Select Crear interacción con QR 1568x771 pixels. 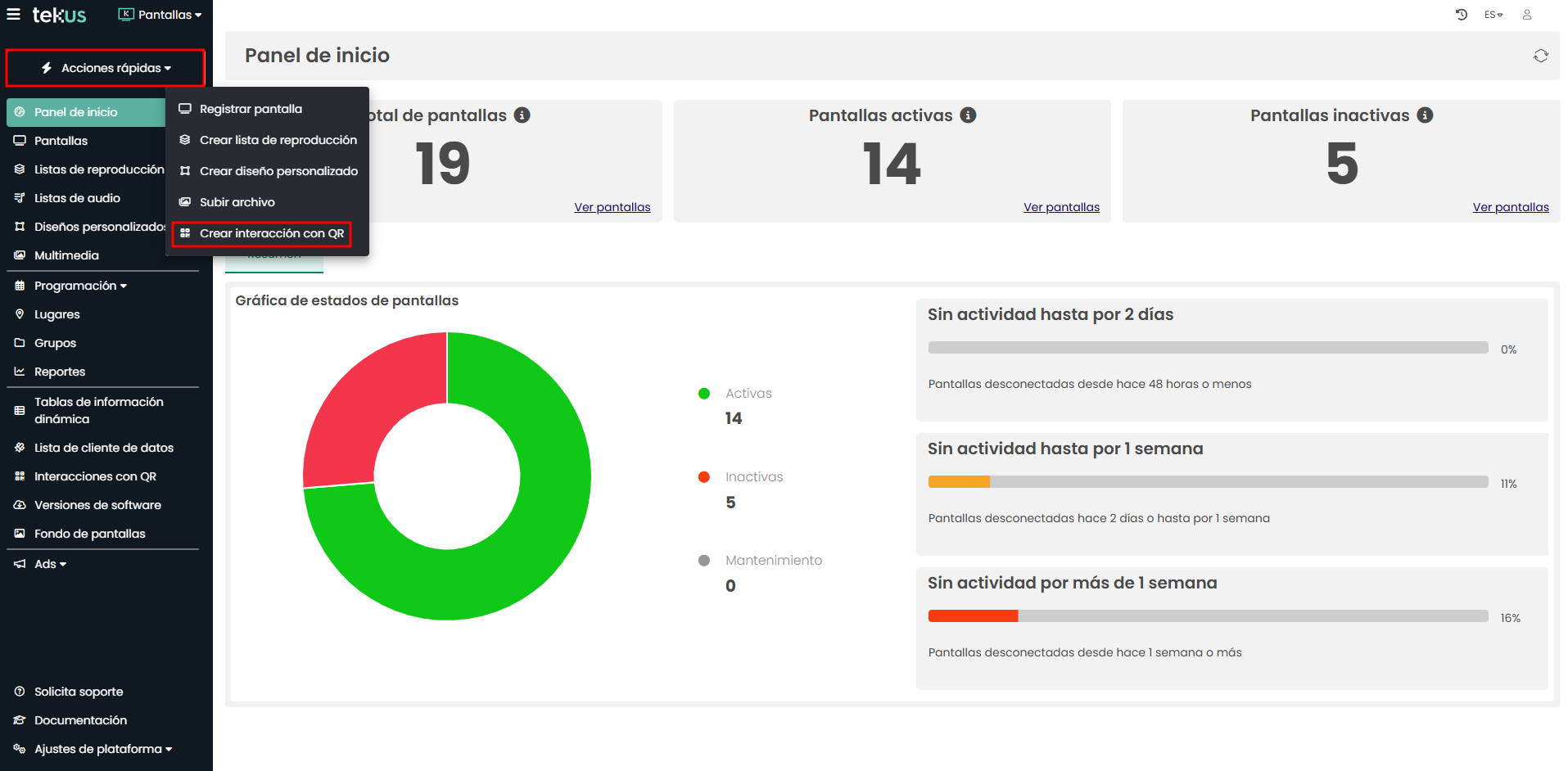coord(271,233)
